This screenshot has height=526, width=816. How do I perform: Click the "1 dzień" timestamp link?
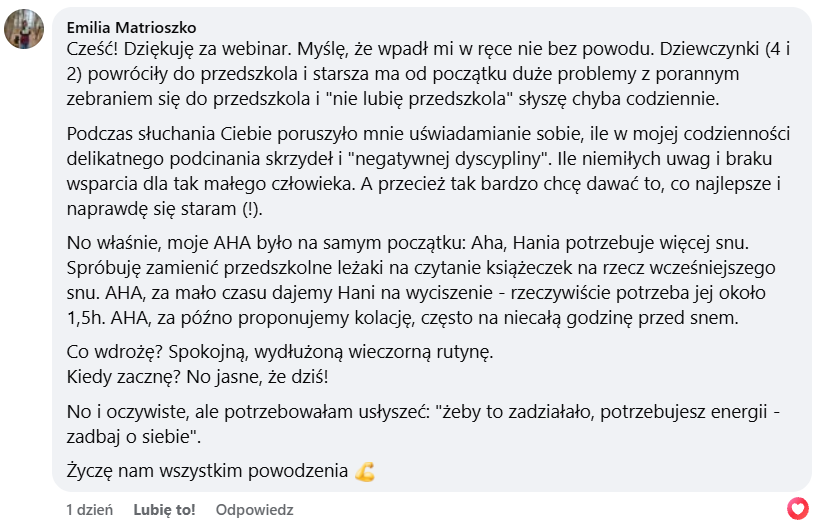click(x=89, y=510)
